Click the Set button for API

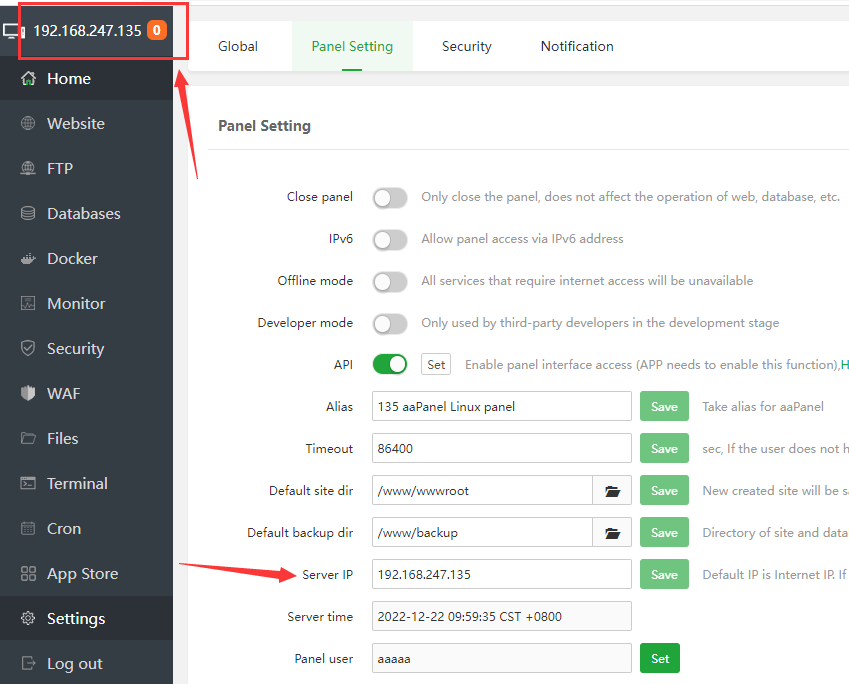(436, 365)
